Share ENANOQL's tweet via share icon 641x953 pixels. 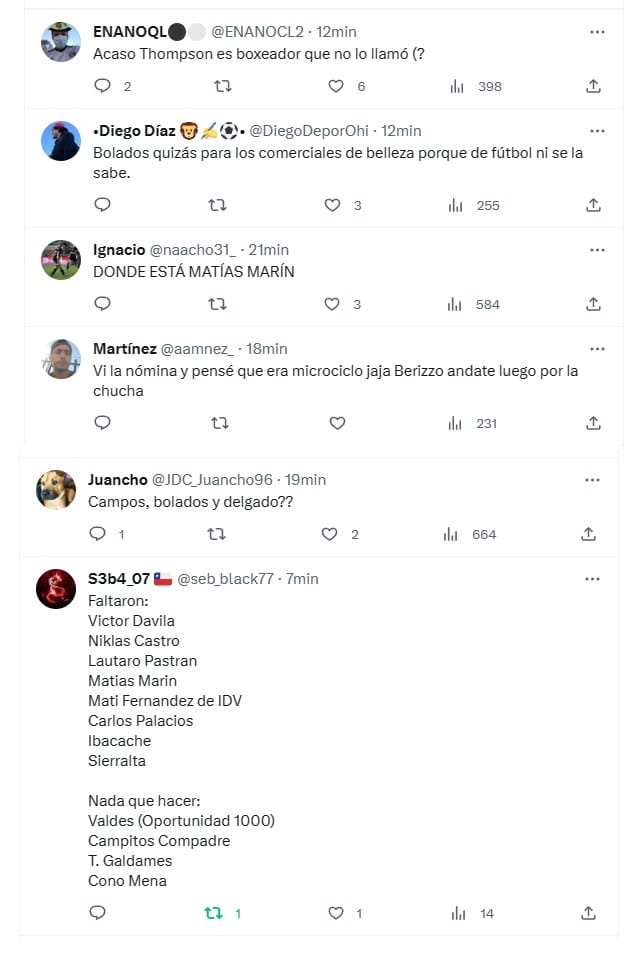[x=593, y=86]
